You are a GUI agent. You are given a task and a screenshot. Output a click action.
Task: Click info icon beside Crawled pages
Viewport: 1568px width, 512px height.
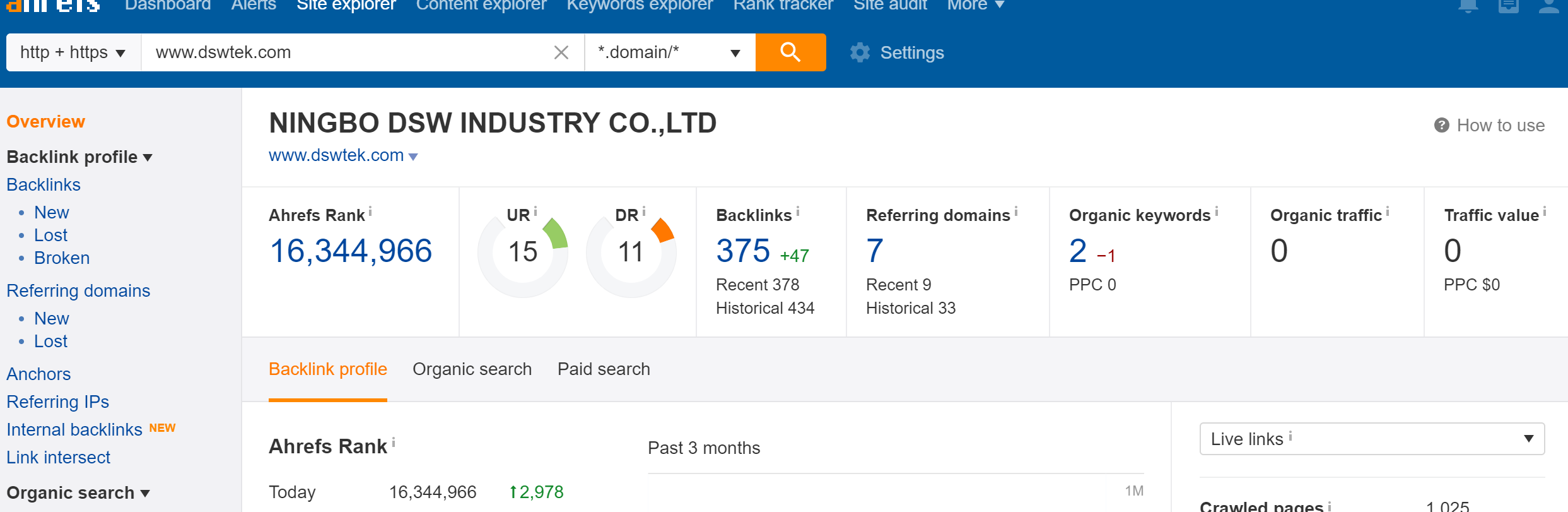click(1330, 506)
